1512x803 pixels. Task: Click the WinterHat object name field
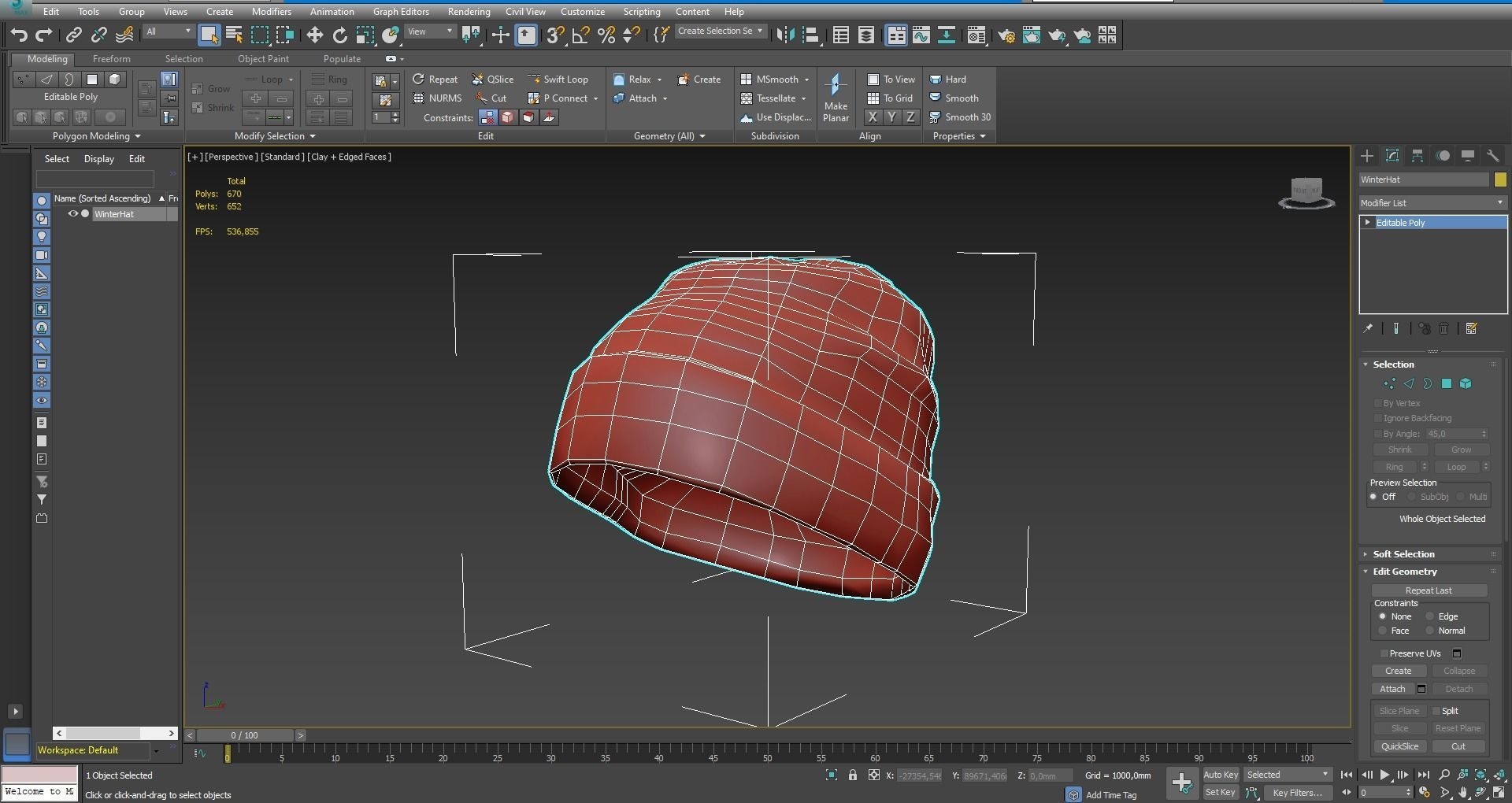1424,179
